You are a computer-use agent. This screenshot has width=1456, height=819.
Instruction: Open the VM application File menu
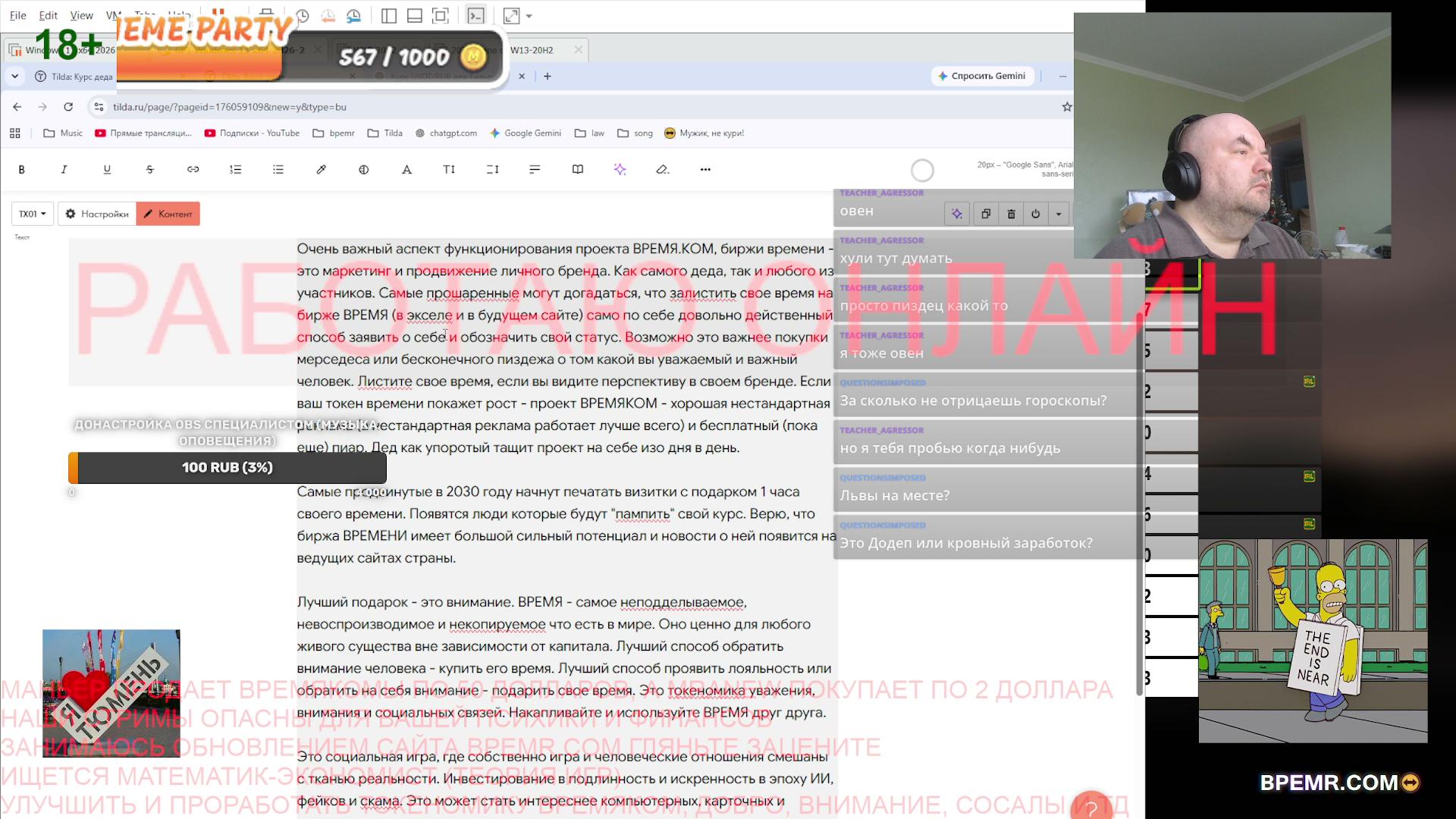pos(18,15)
